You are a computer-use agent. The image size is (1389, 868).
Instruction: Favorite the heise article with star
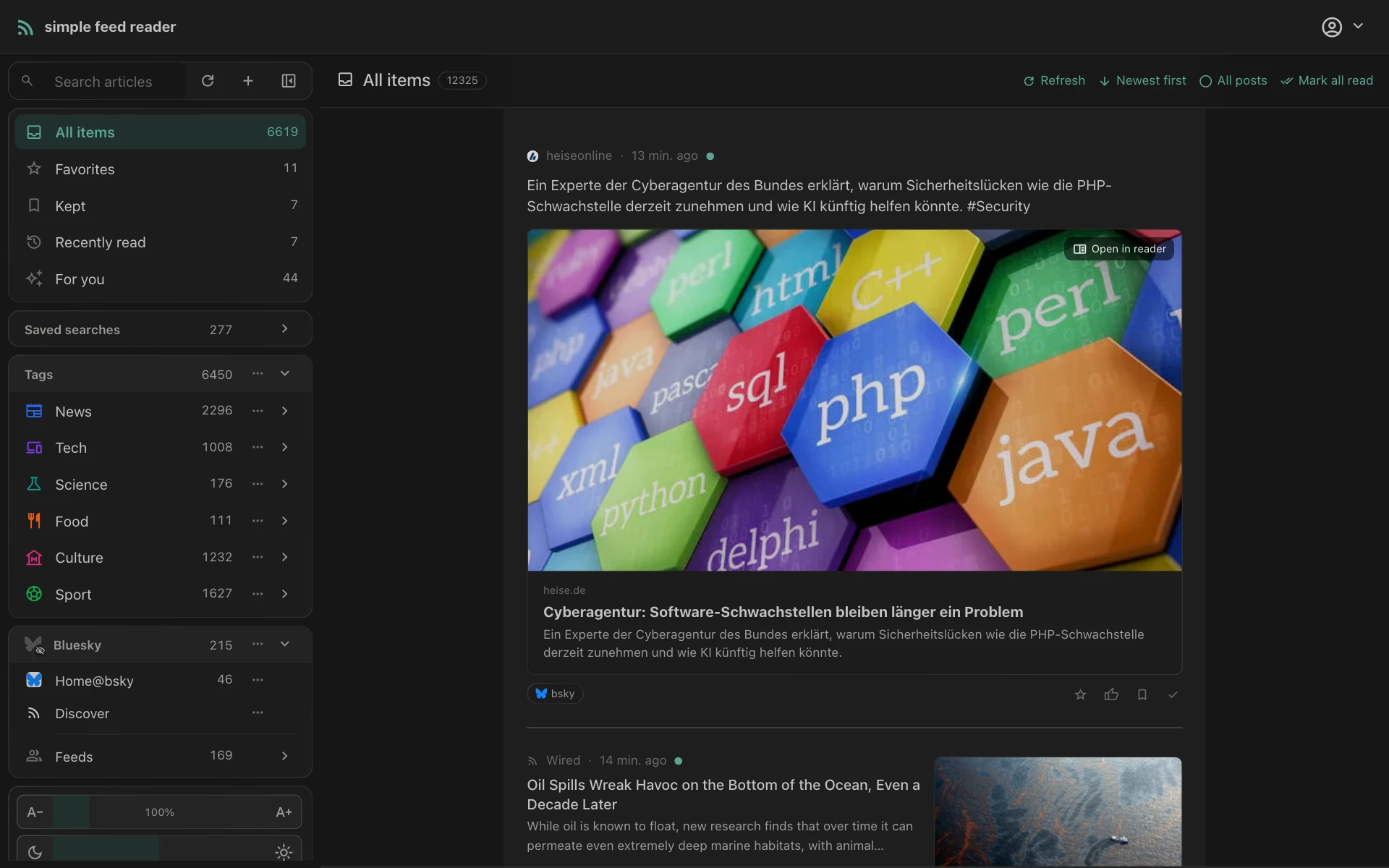pyautogui.click(x=1080, y=694)
